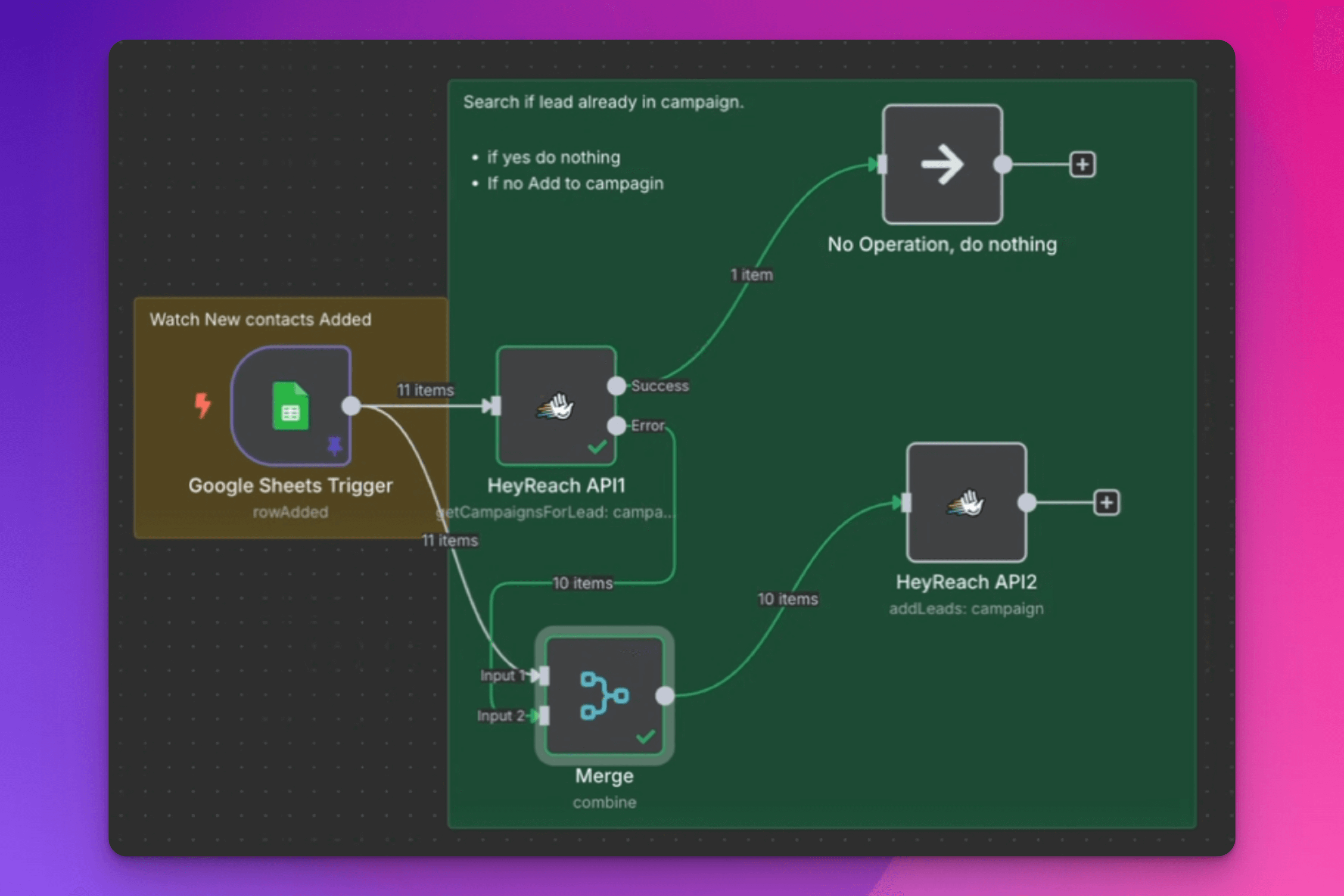Click the HeyReach API2 input connector
This screenshot has width=1344, height=896.
[906, 503]
